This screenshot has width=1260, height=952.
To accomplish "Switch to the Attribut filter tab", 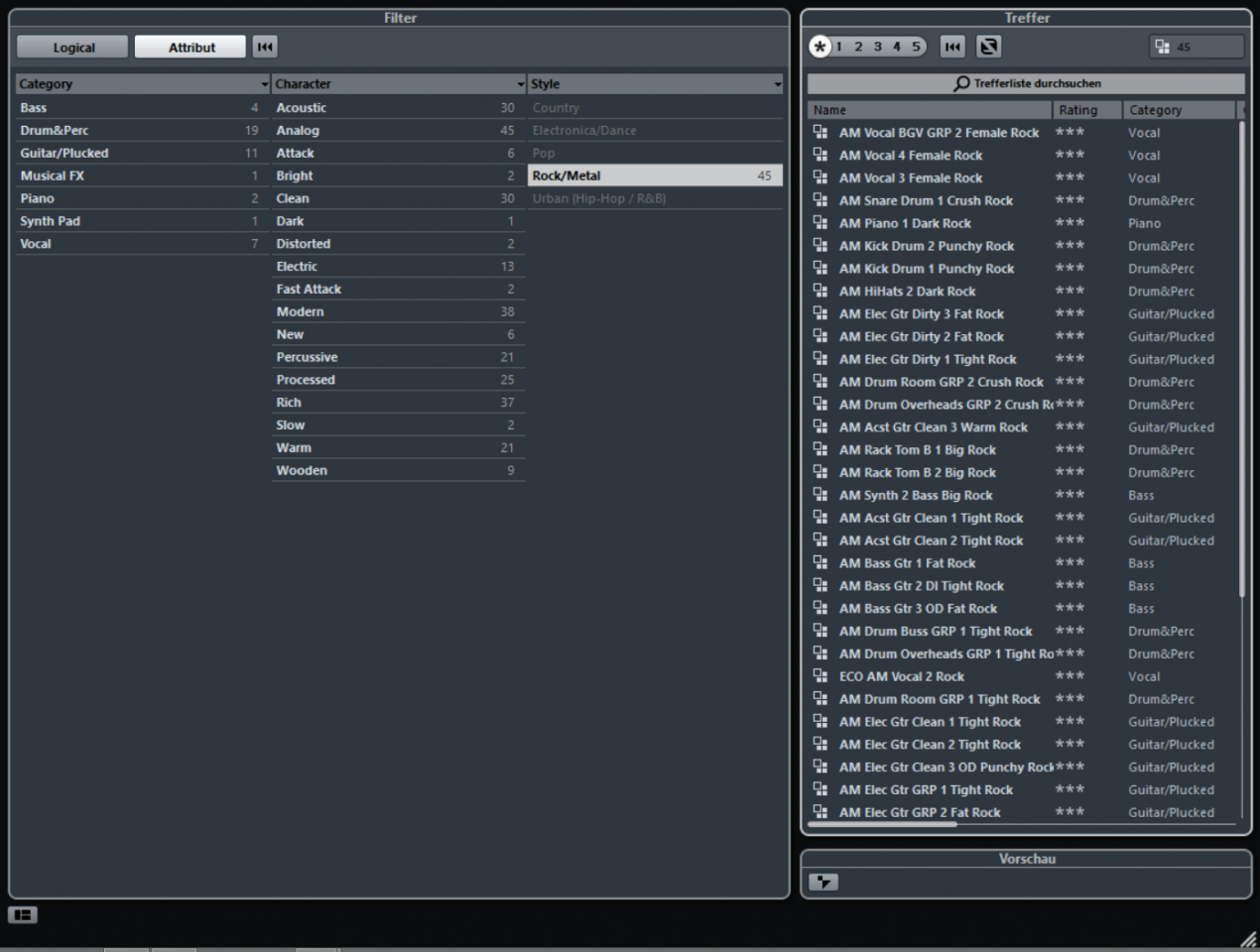I will (x=190, y=47).
